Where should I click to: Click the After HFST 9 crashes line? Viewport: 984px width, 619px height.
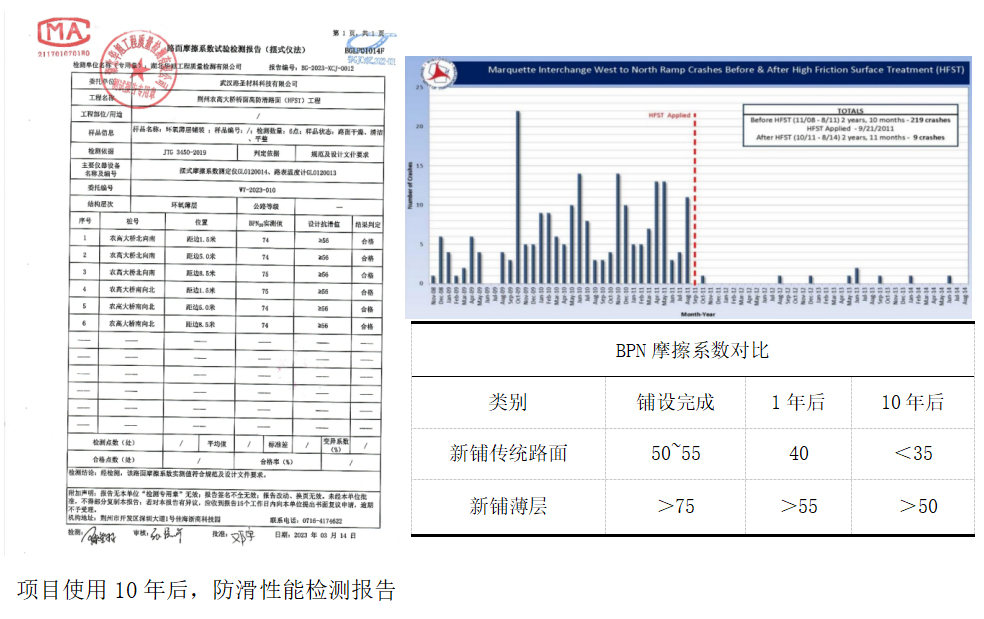850,137
